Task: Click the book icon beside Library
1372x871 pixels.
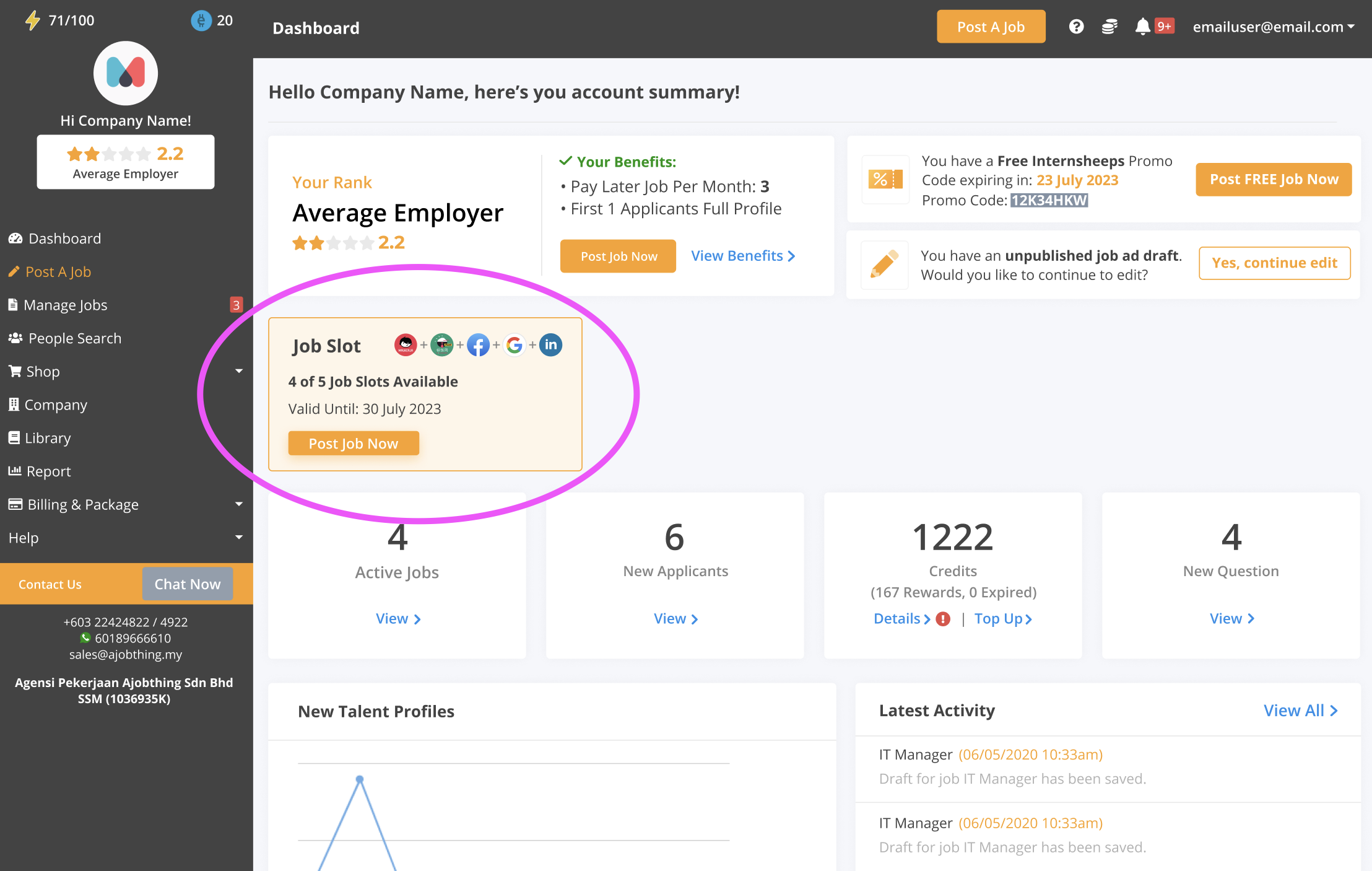Action: click(x=14, y=438)
